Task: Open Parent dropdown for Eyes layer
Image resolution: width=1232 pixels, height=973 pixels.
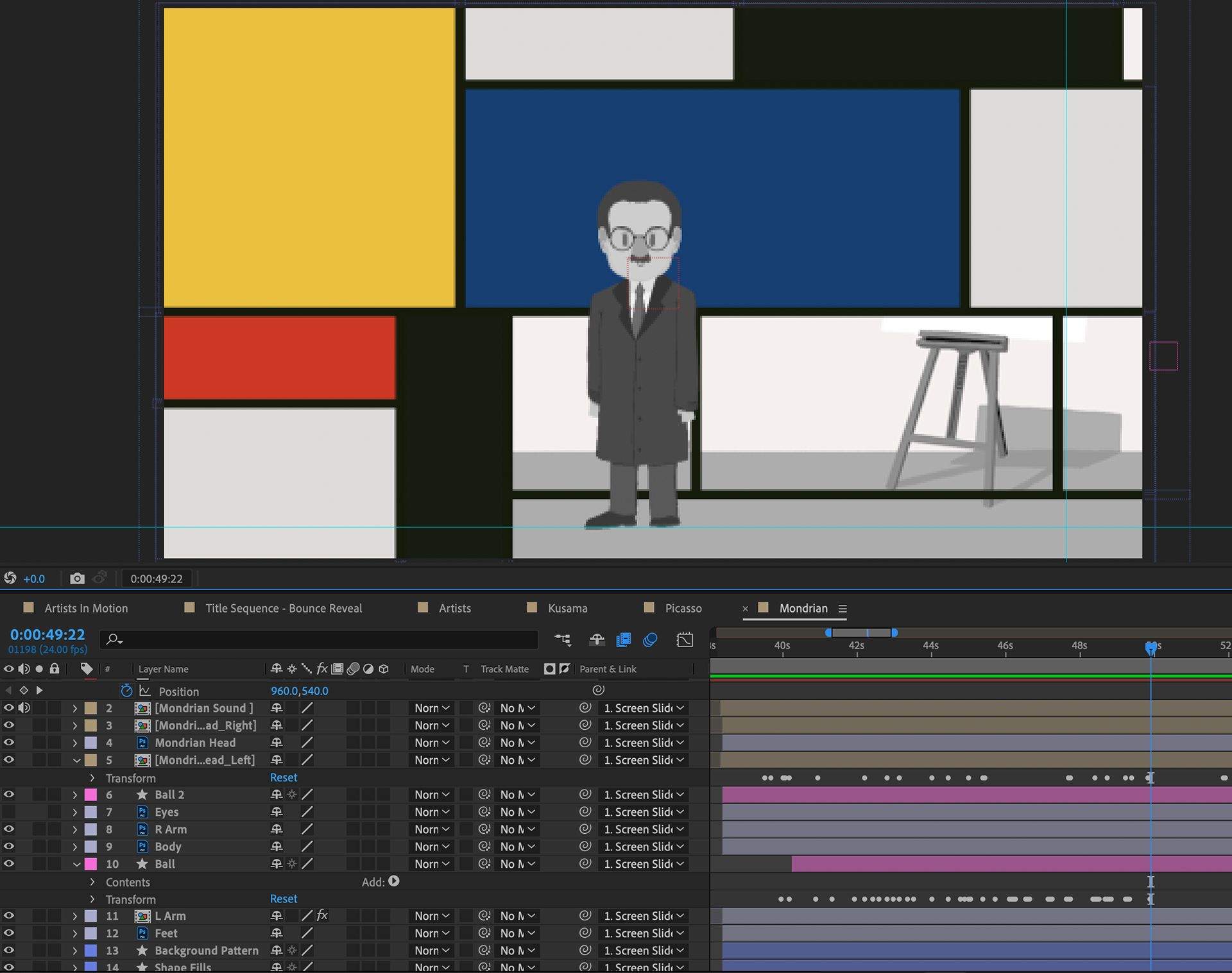Action: pos(644,812)
